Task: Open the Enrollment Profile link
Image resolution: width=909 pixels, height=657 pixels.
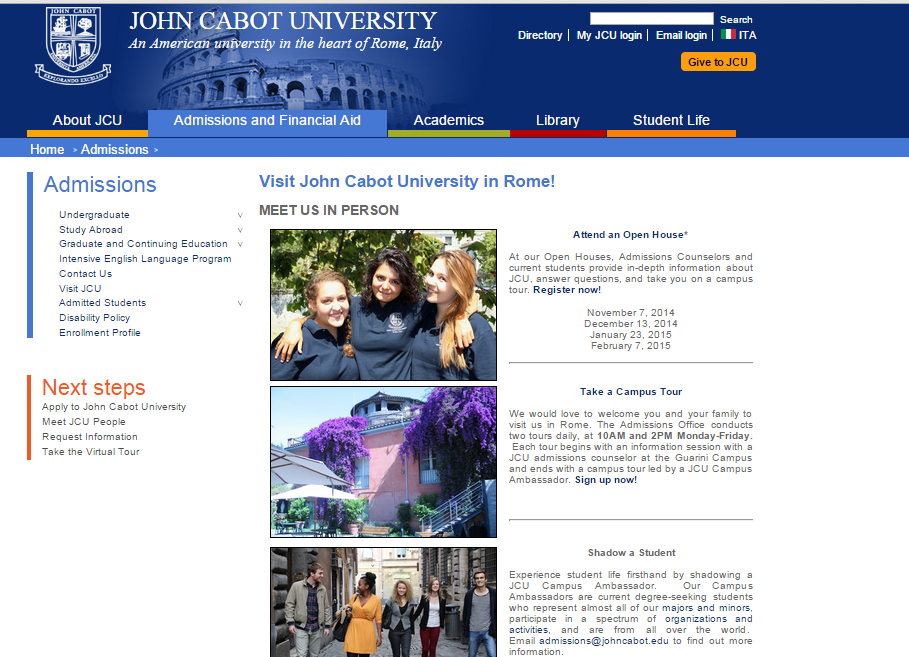Action: (100, 333)
